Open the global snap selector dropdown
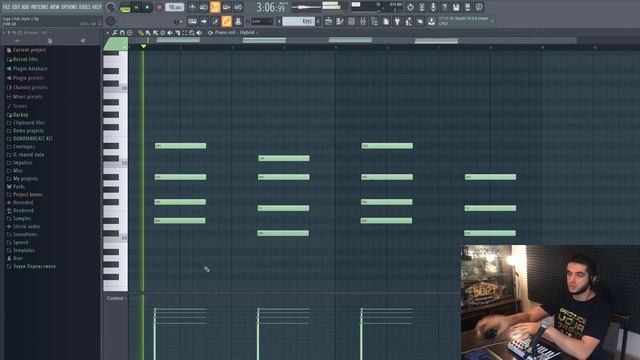 pyautogui.click(x=262, y=21)
